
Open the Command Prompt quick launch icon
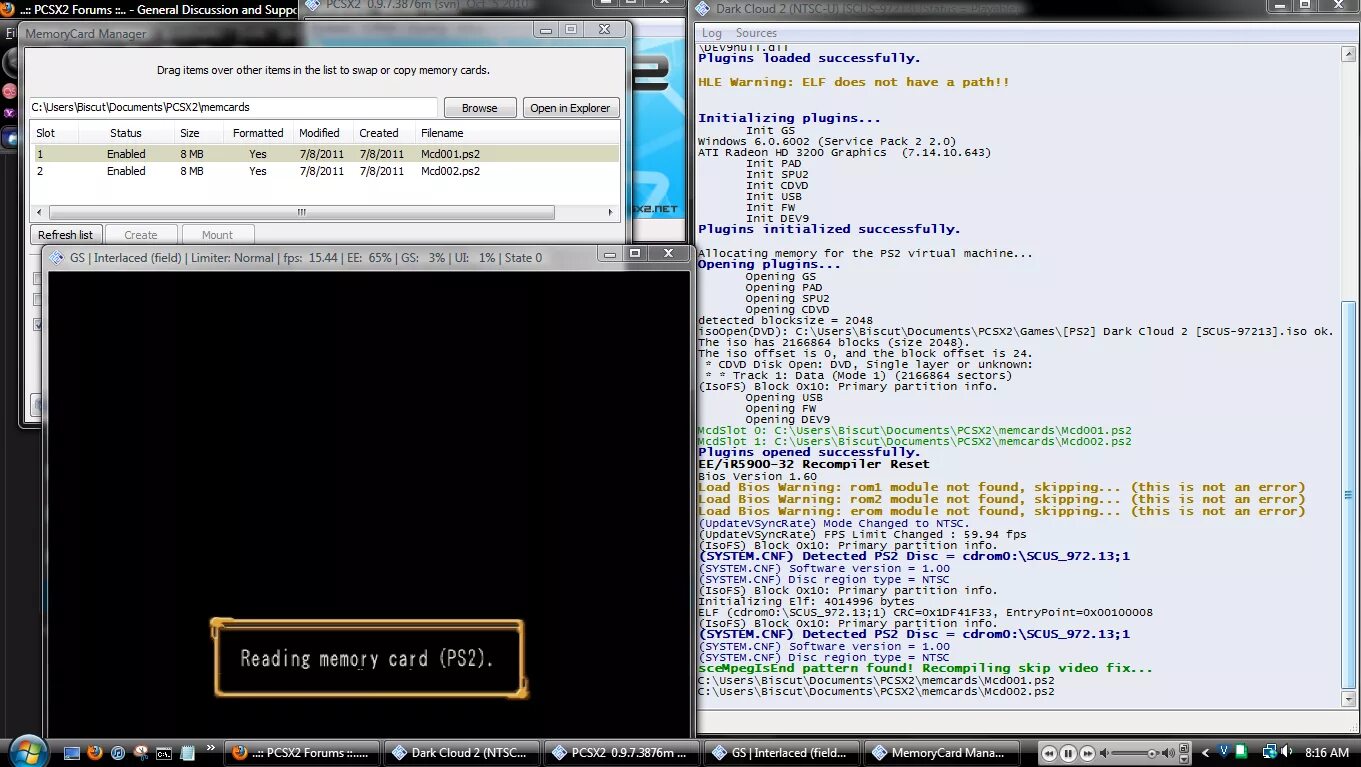tap(163, 752)
